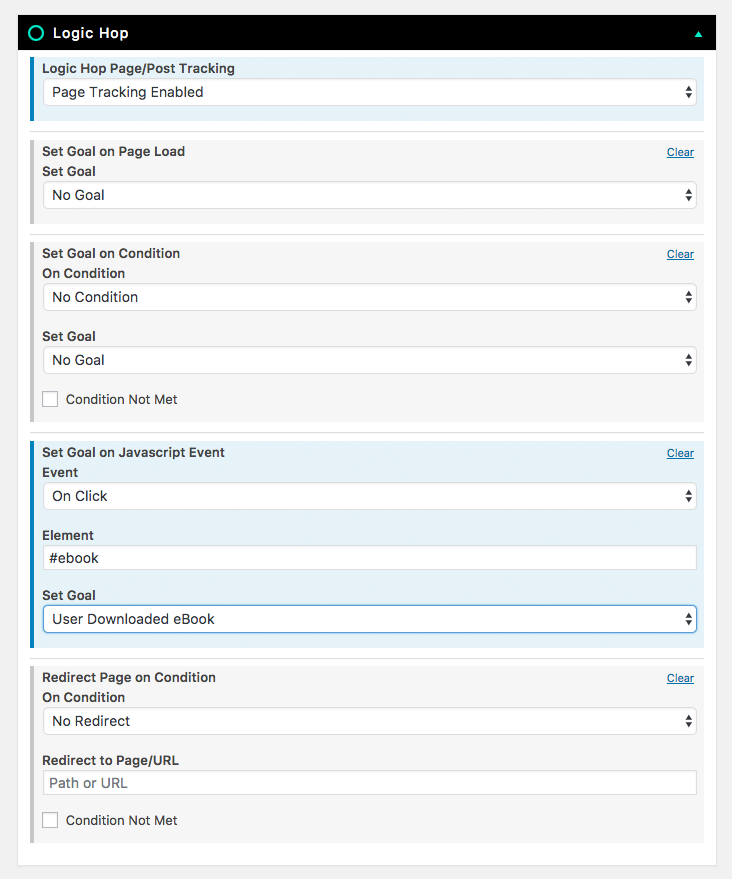Collapse the Logic Hop panel with the triangle
This screenshot has height=879, width=732.
point(698,34)
